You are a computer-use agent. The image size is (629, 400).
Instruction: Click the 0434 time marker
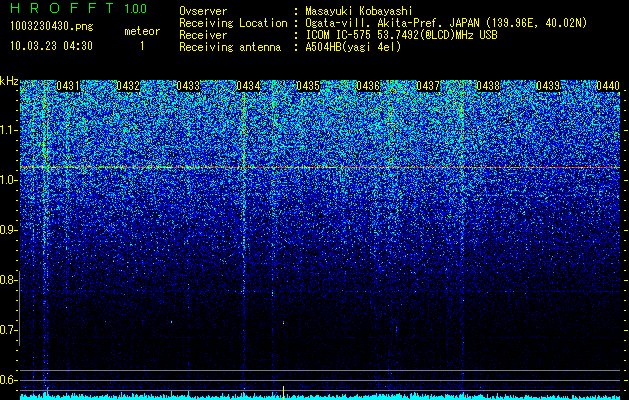(248, 86)
